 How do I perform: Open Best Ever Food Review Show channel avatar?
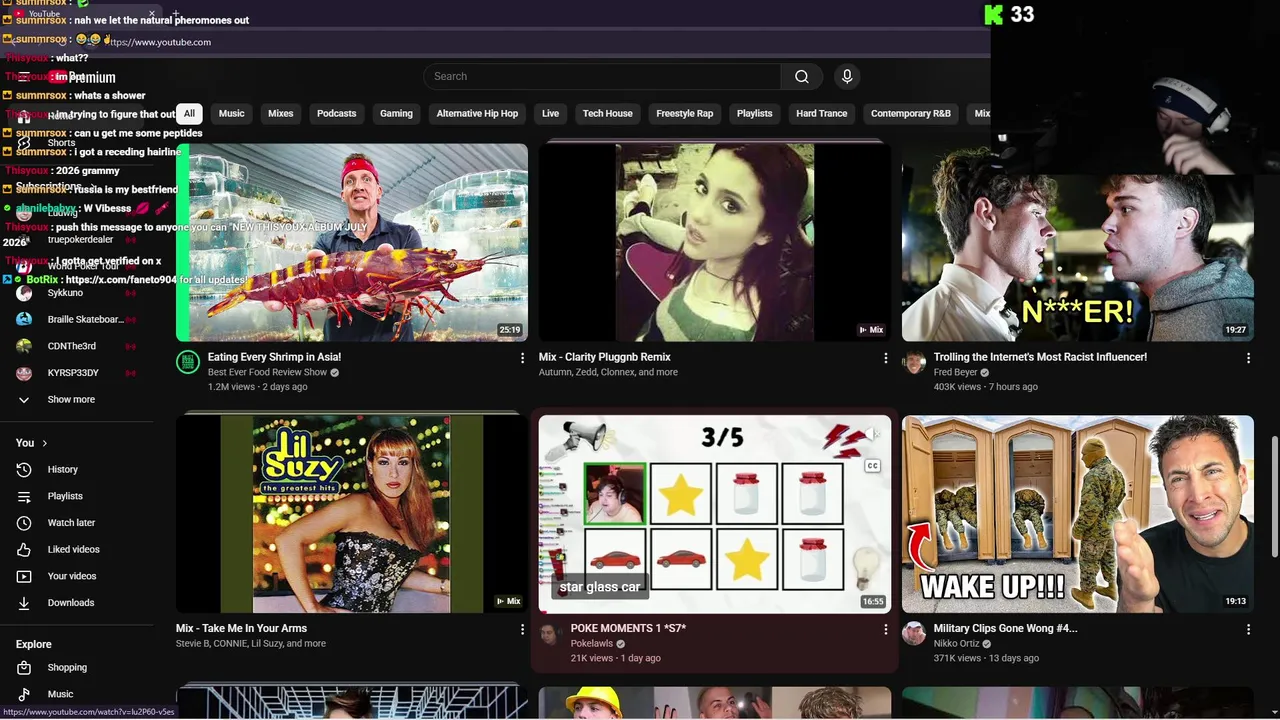[188, 362]
